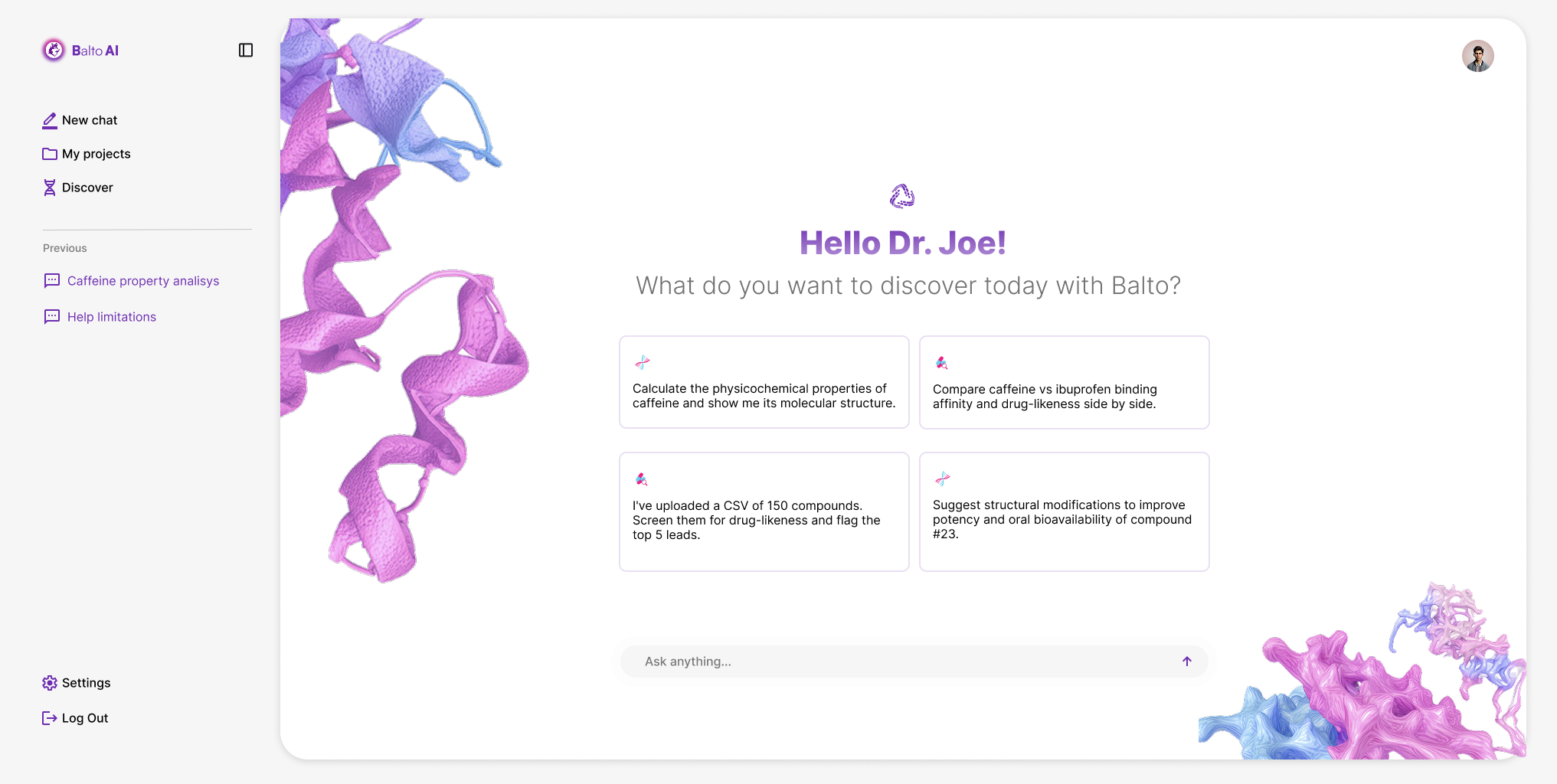Image resolution: width=1557 pixels, height=784 pixels.
Task: Select the Discover DNA helix icon
Action: 50,187
